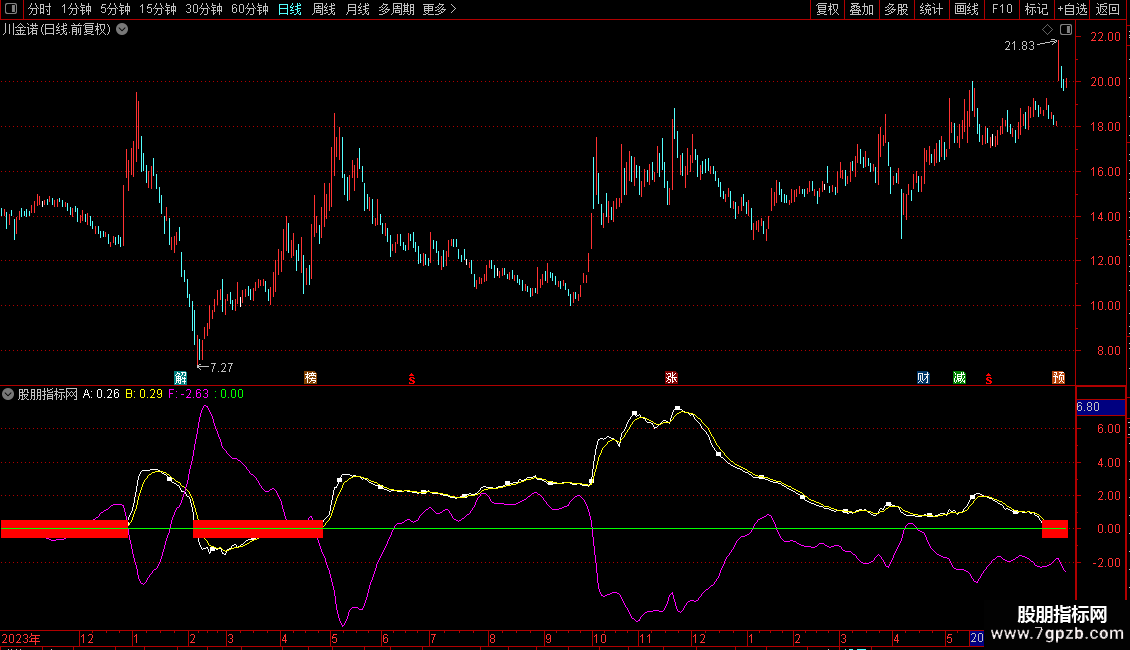Image resolution: width=1130 pixels, height=650 pixels.
Task: Click the 解 event marker icon
Action: (181, 378)
